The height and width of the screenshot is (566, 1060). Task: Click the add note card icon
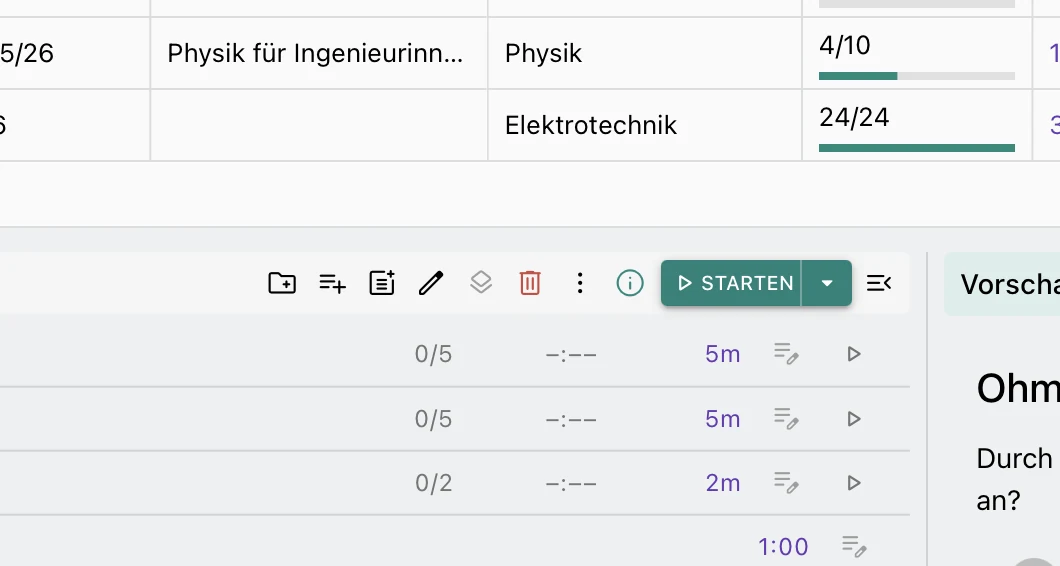pos(382,283)
